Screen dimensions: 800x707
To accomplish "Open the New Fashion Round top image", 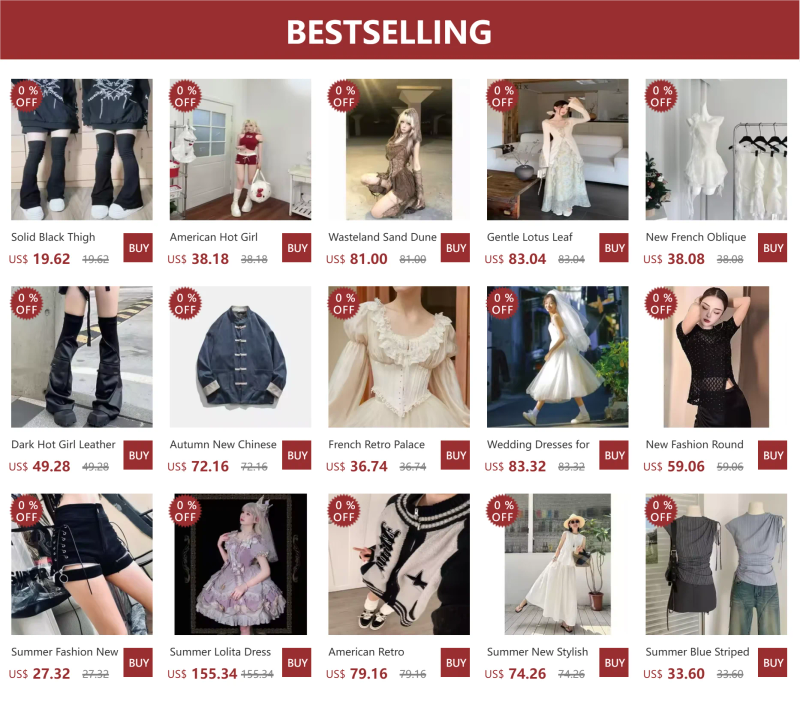I will 716,357.
